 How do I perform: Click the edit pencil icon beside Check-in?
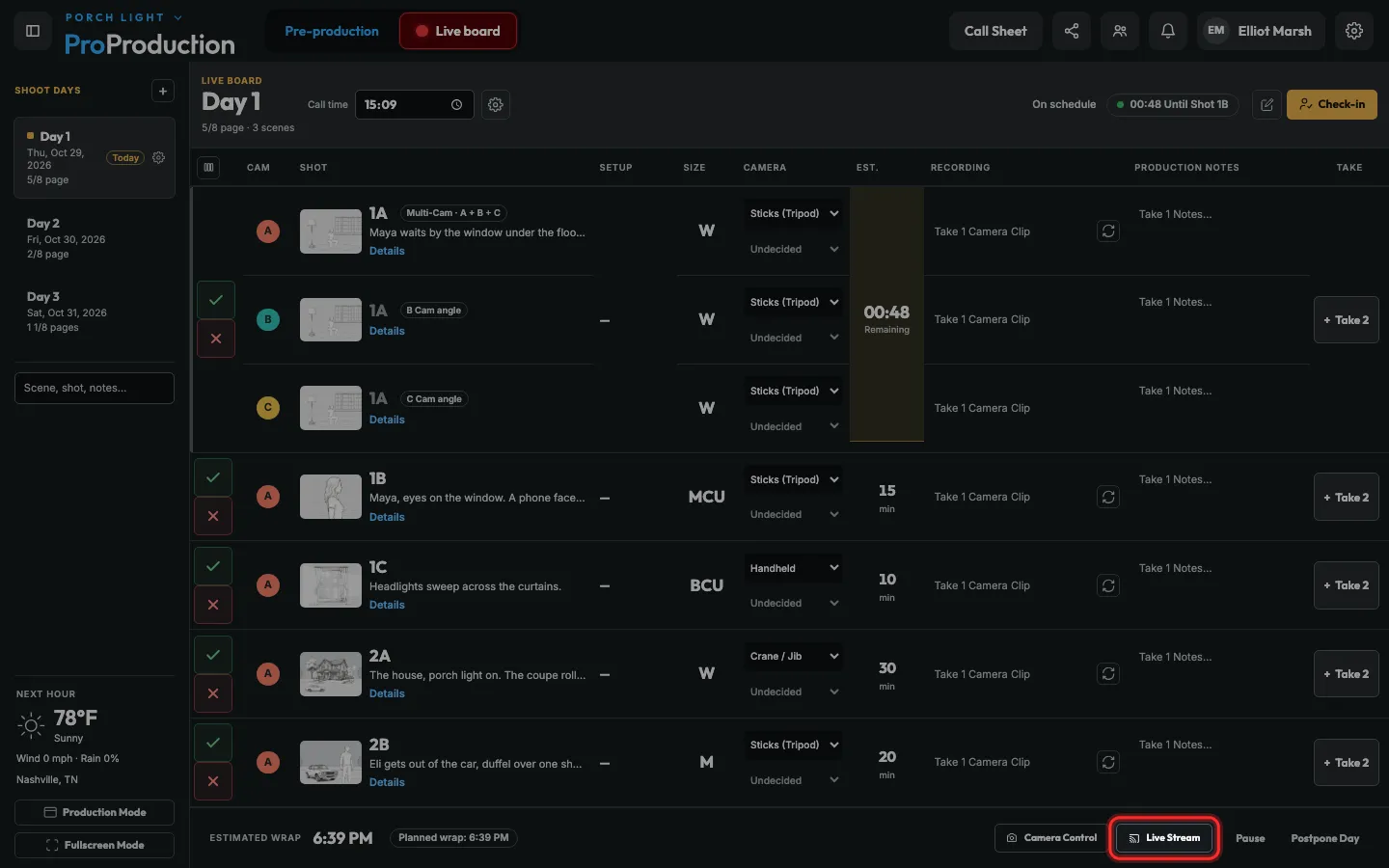point(1267,104)
